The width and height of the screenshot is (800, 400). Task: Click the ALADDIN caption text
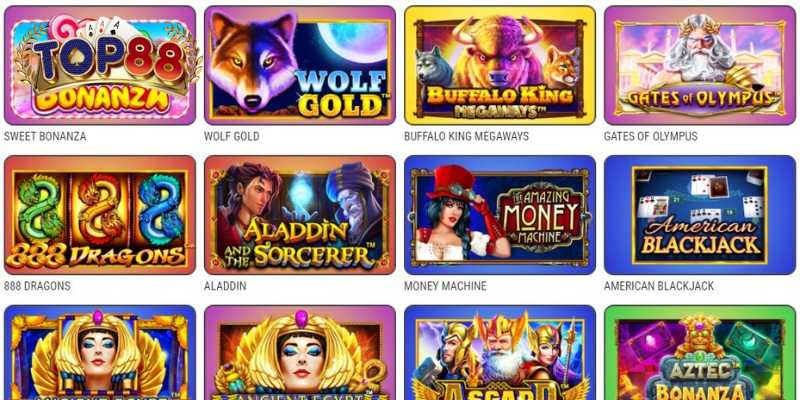[225, 286]
